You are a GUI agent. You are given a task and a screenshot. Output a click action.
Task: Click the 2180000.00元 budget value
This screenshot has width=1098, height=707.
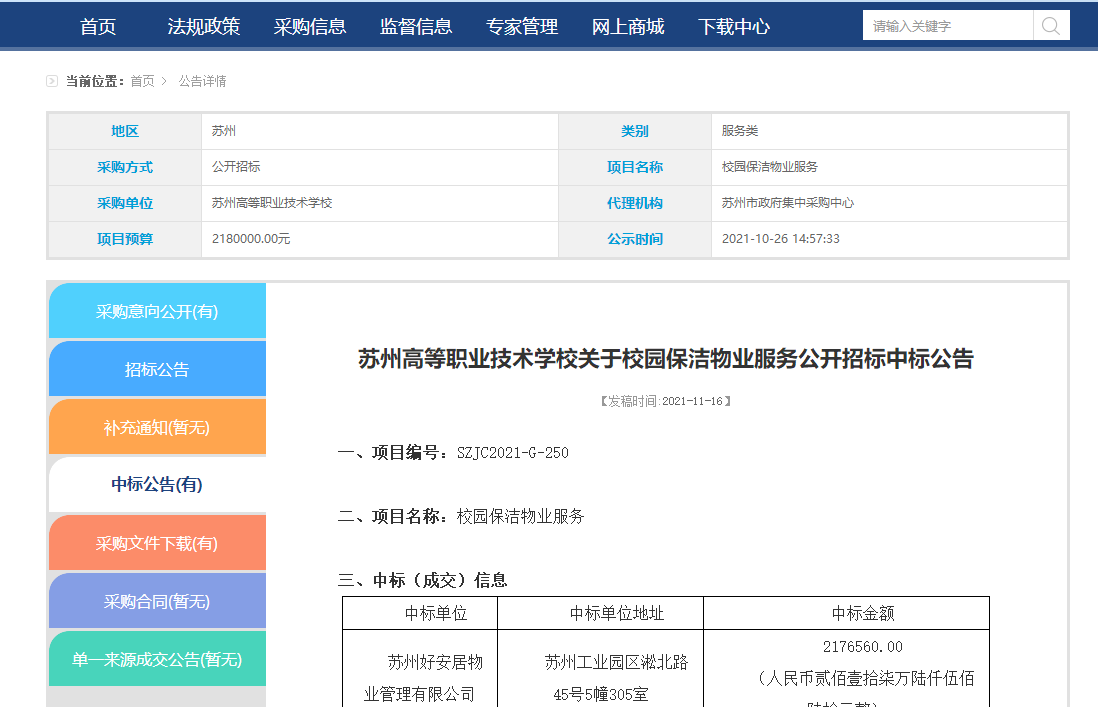[x=251, y=239]
